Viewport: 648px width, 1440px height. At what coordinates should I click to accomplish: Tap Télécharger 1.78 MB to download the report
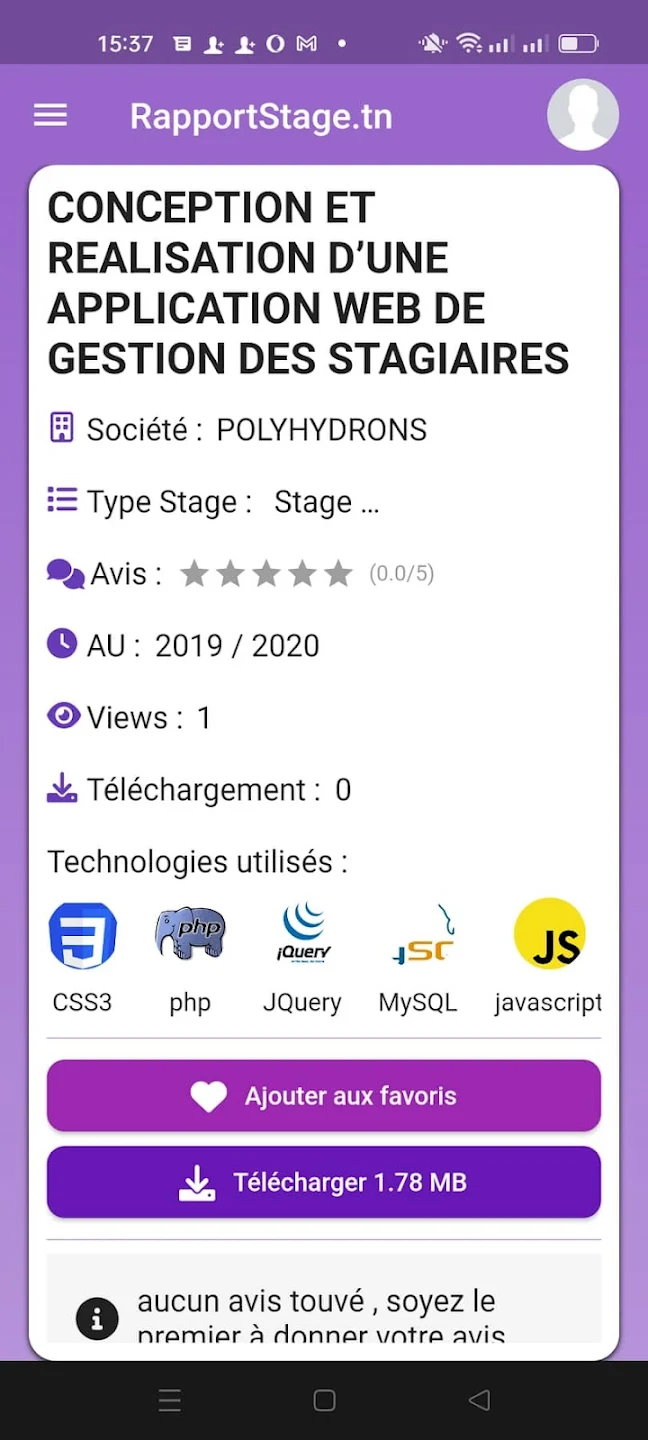tap(324, 1182)
